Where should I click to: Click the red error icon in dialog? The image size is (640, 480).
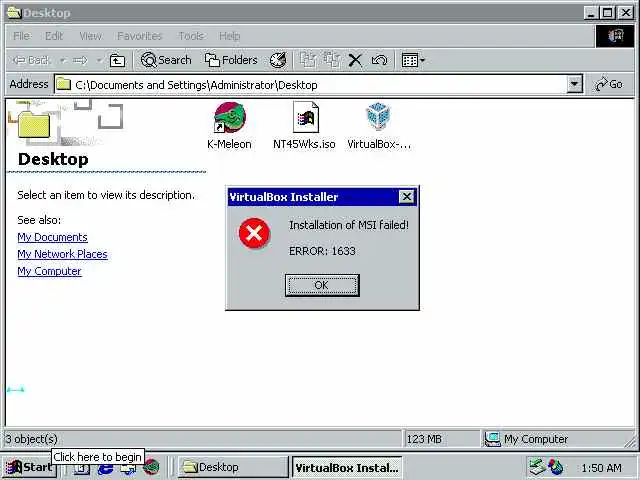(254, 233)
